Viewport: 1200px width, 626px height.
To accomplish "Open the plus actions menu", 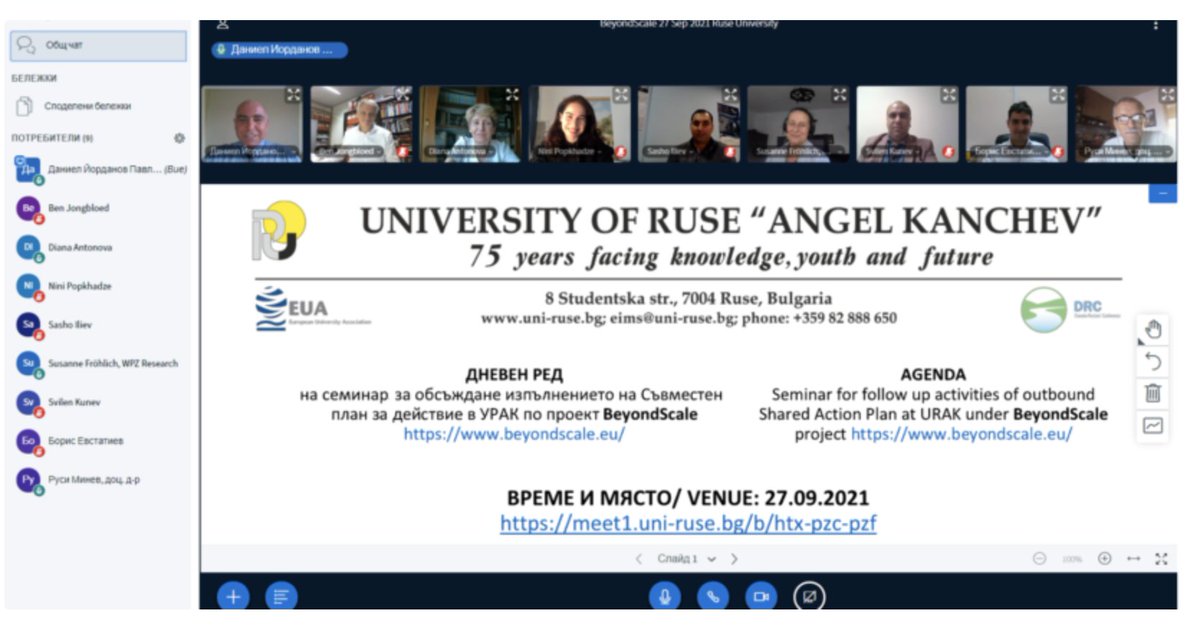I will (x=233, y=596).
